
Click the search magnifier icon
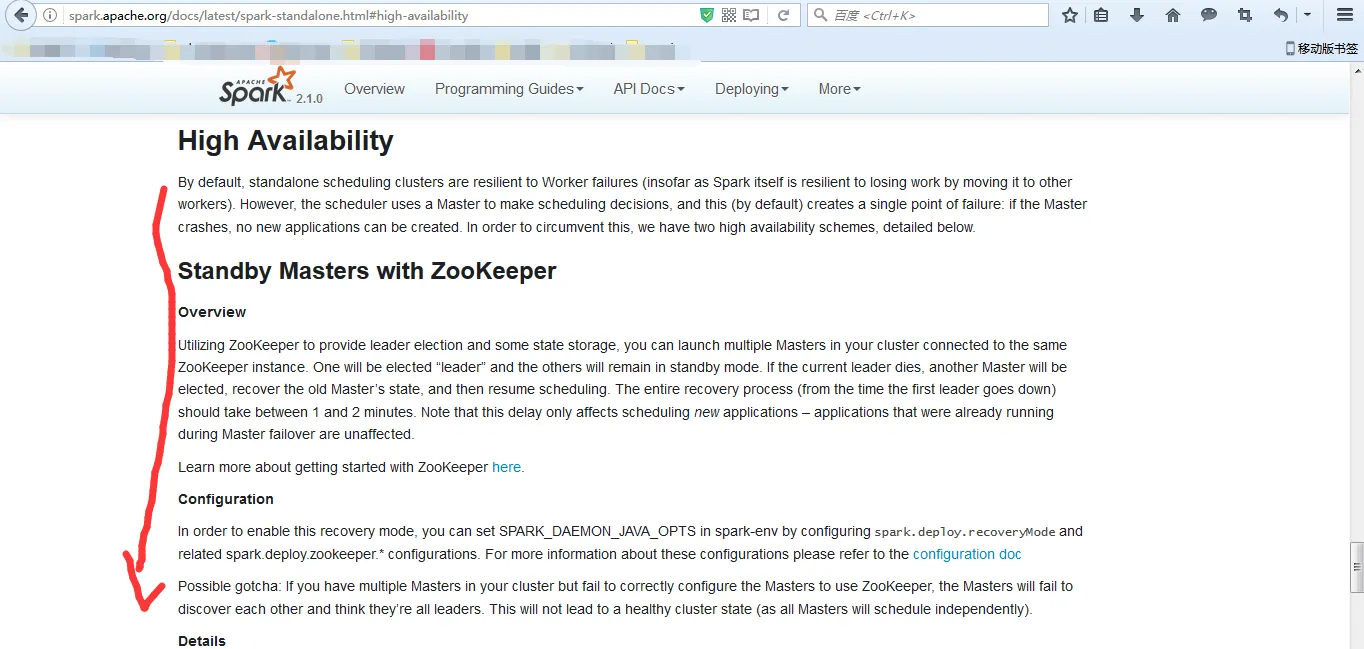pyautogui.click(x=820, y=15)
